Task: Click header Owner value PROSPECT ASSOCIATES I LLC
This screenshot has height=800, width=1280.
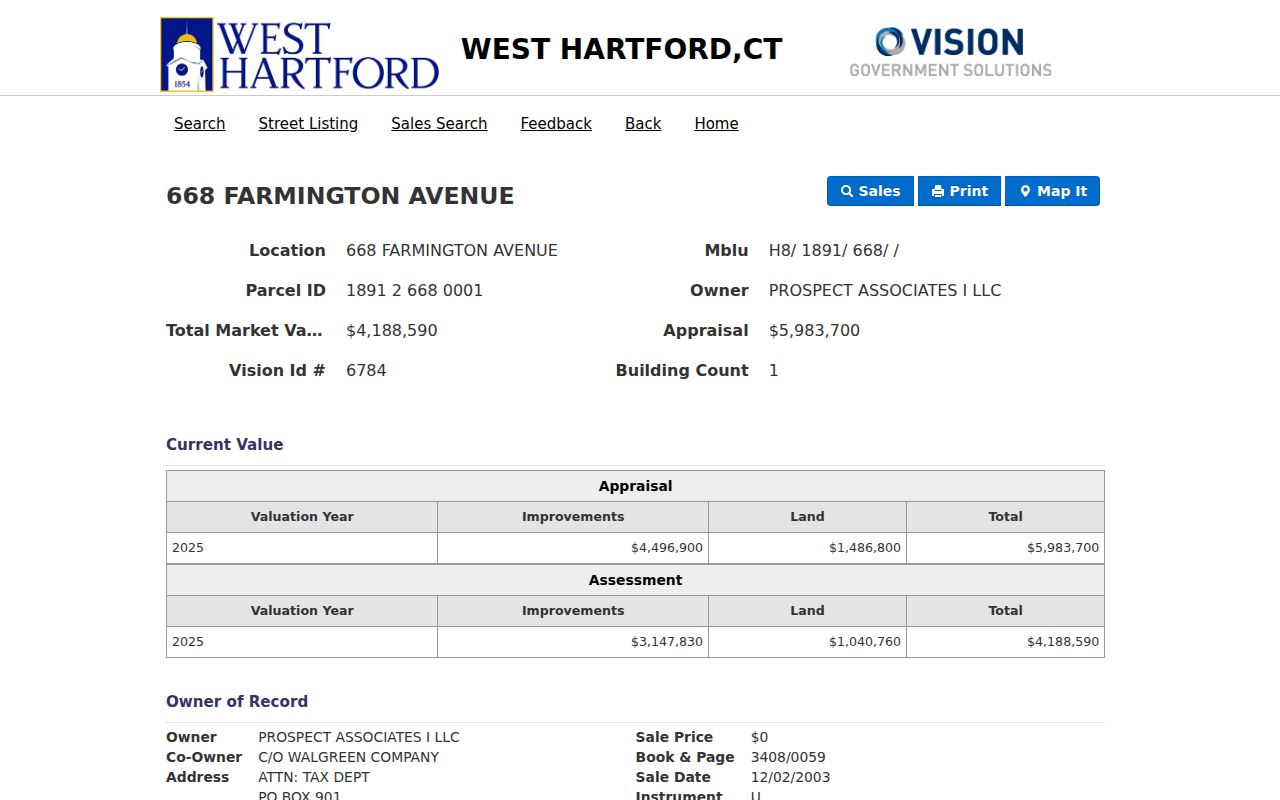Action: (x=885, y=290)
